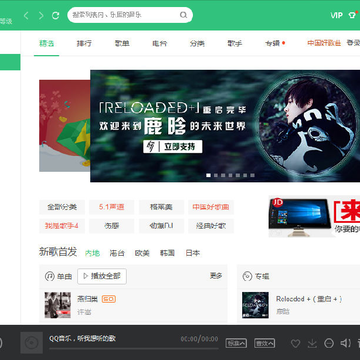Viewport: 360px width, 360px height.
Task: Click 播放全部 to play all
Action: pos(102,276)
